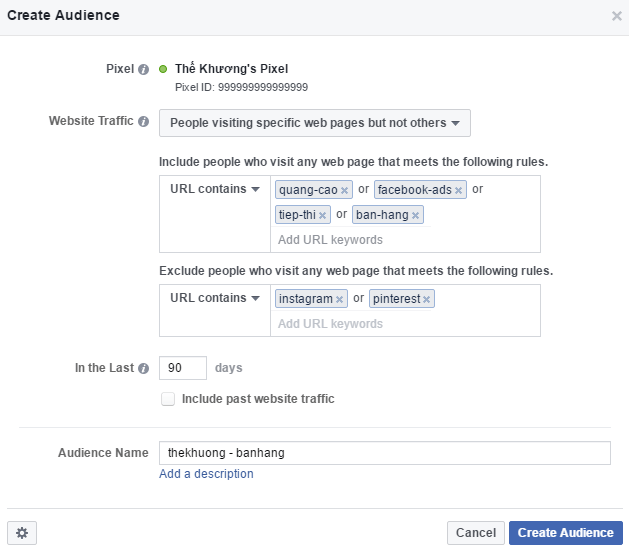Open the gear settings icon at bottom left
This screenshot has width=629, height=552.
pos(21,533)
